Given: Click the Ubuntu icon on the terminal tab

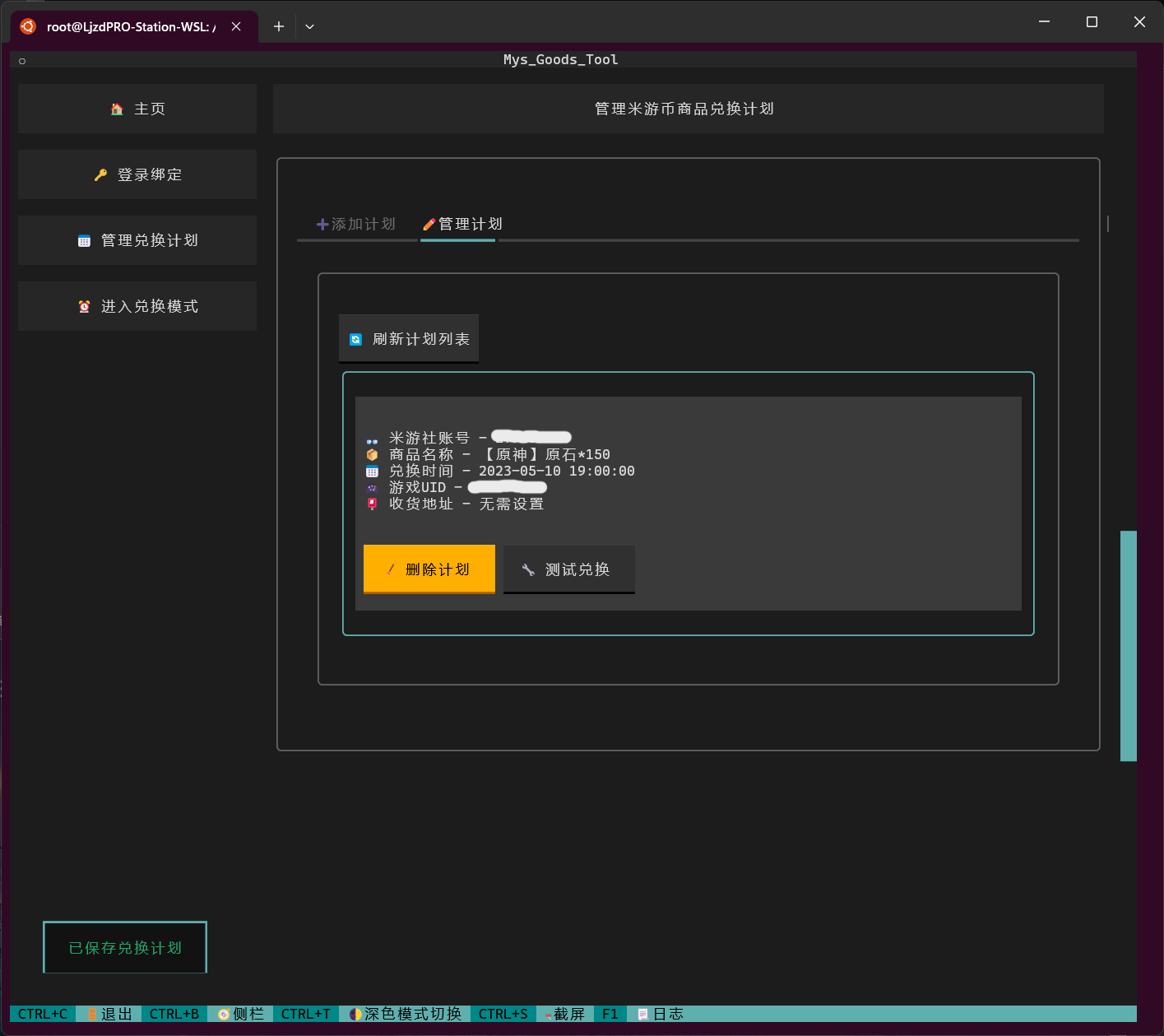Looking at the screenshot, I should tap(27, 26).
